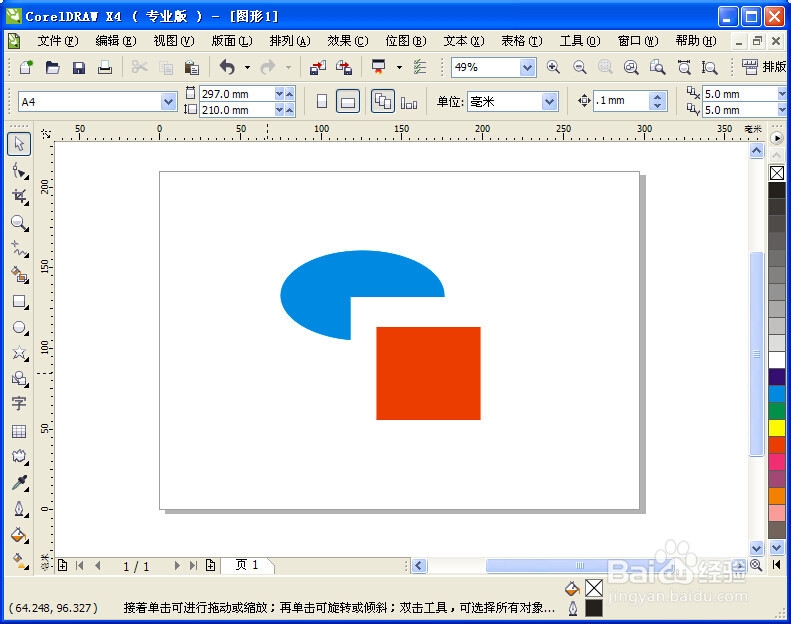Open the 编辑(E) menu
The height and width of the screenshot is (624, 791).
[x=116, y=41]
